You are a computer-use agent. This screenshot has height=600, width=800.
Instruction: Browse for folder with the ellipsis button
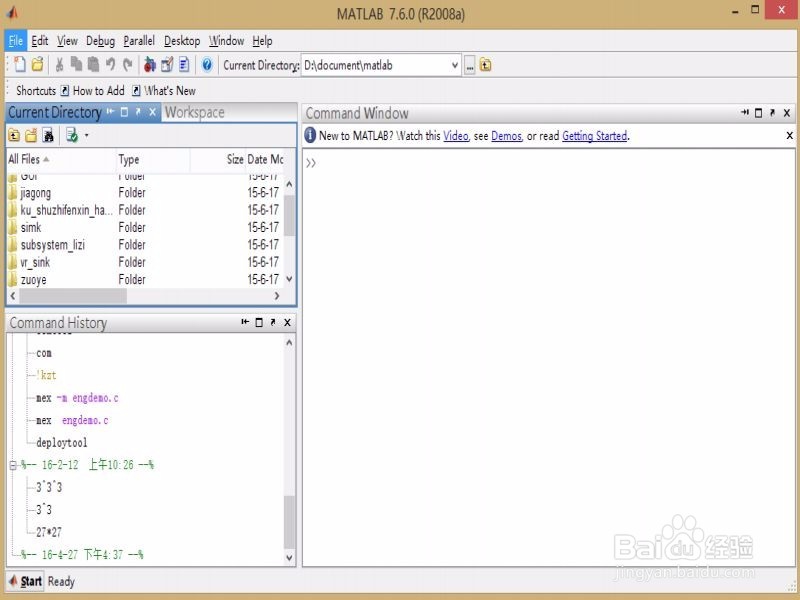469,66
